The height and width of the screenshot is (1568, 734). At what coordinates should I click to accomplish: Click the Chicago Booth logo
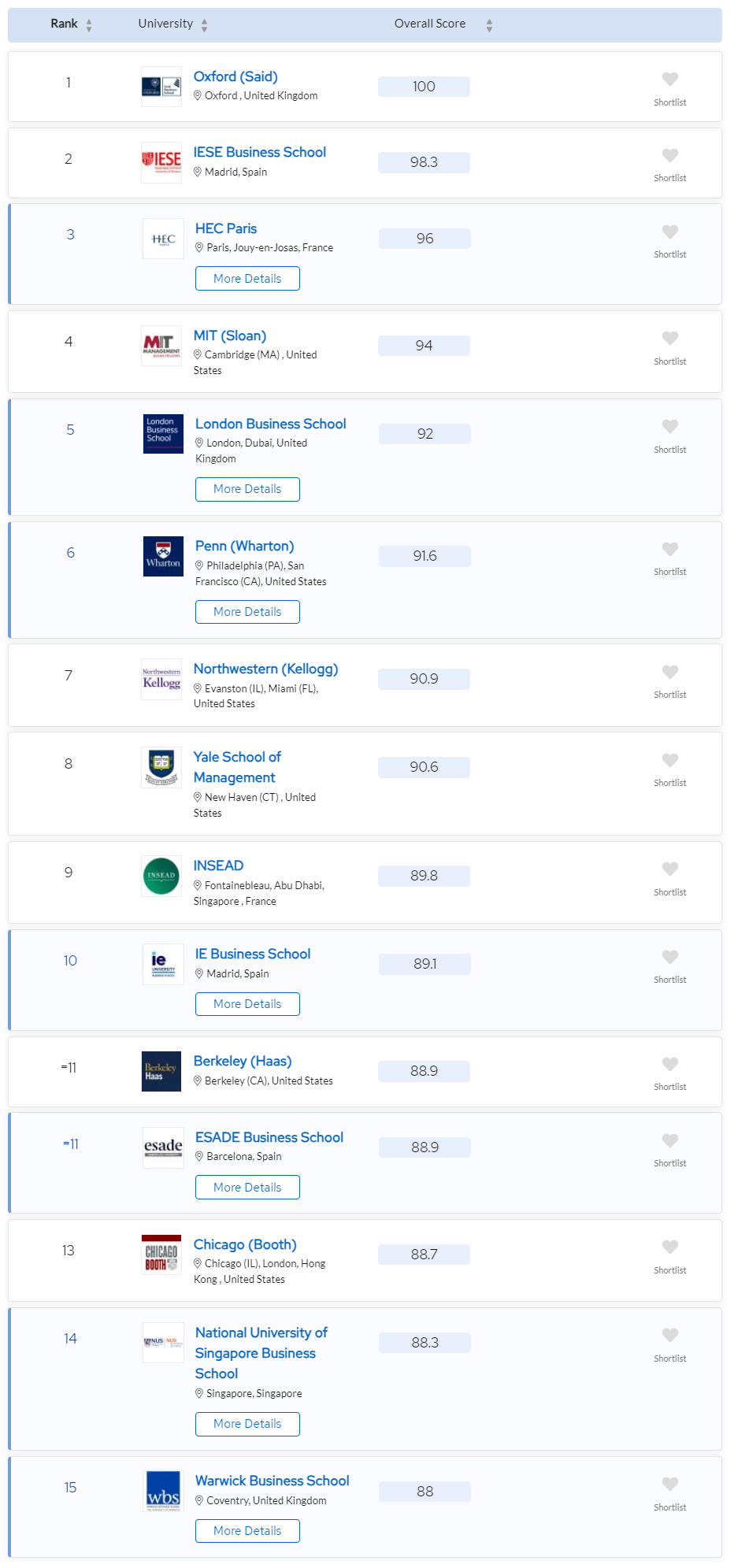161,1255
